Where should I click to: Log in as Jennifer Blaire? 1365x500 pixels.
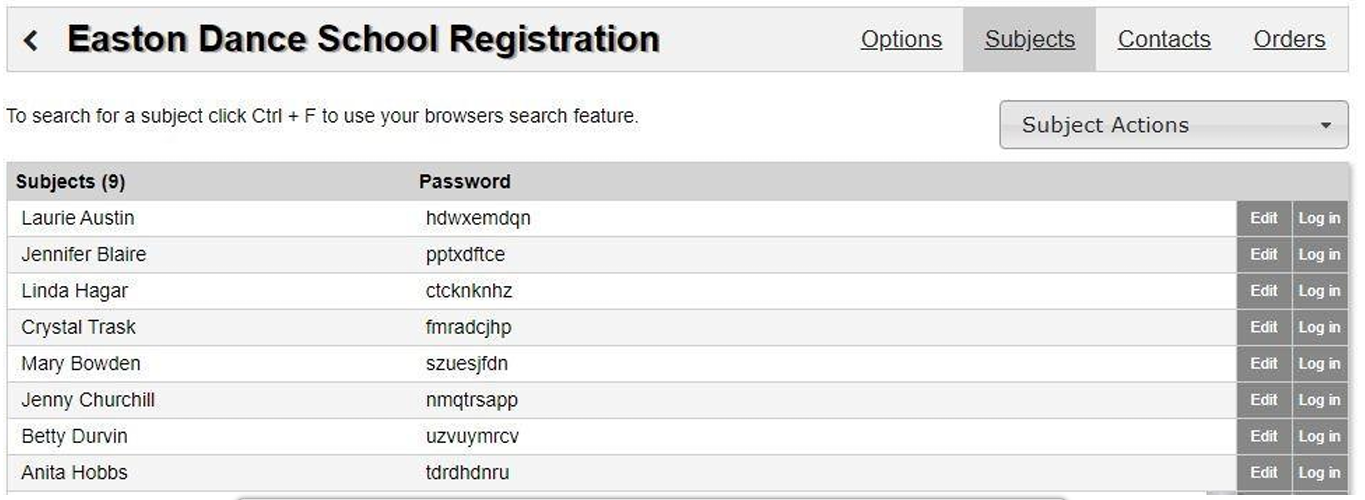1319,255
